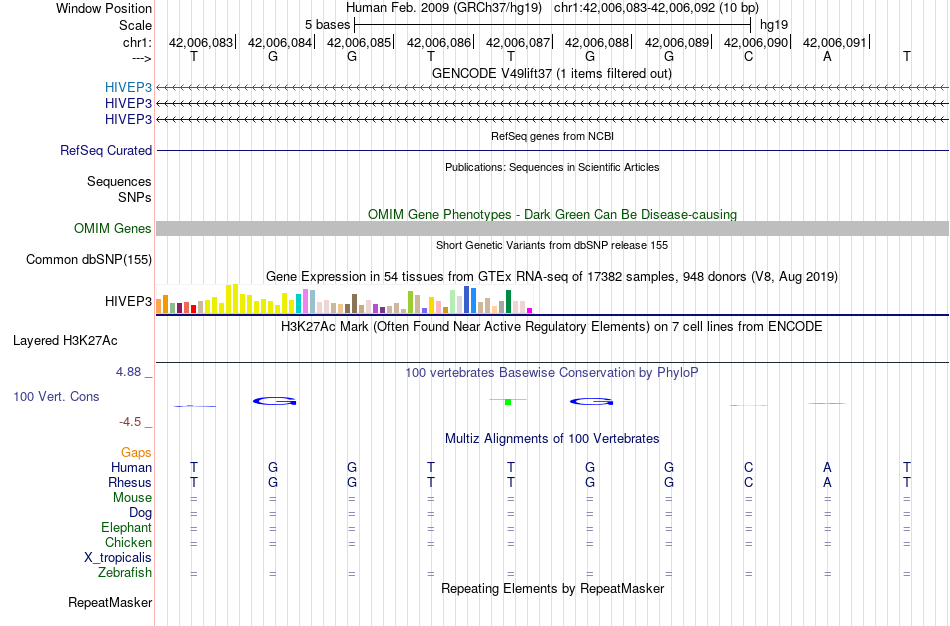
Task: Click the magenta last GTEx expression bar
Action: pyautogui.click(x=529, y=310)
